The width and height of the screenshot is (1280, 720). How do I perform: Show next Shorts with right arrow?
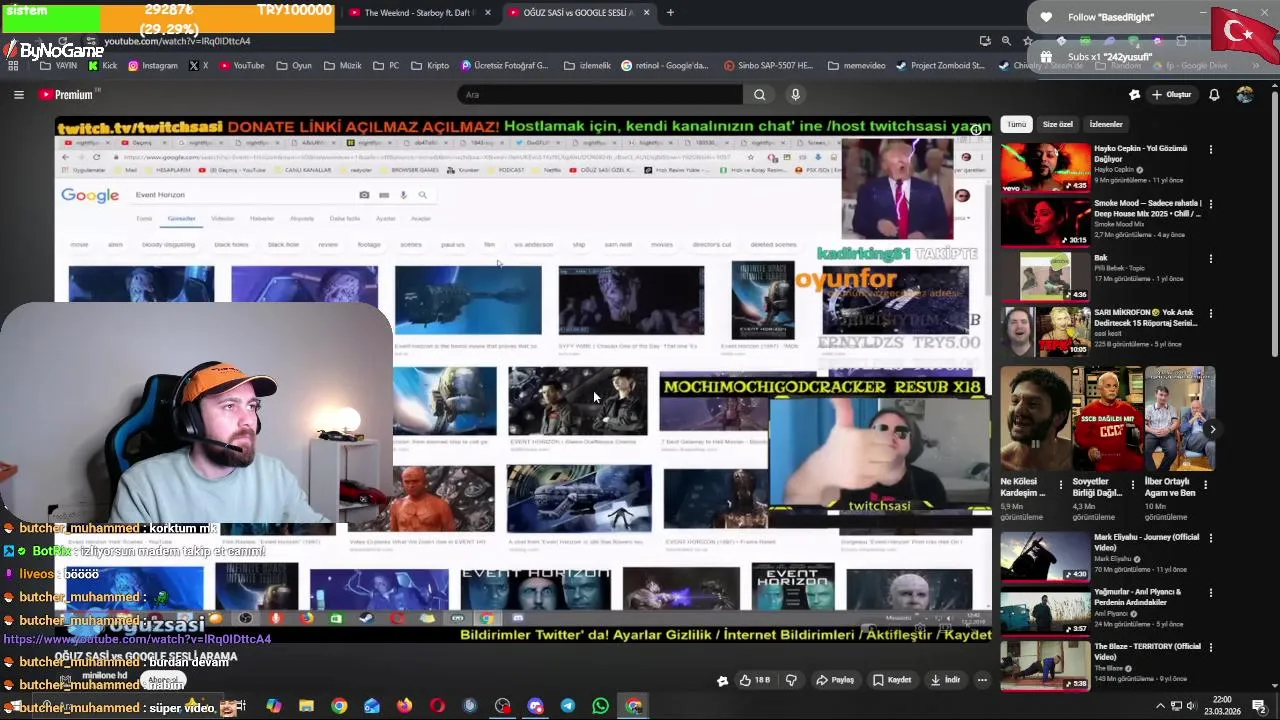(x=1212, y=430)
